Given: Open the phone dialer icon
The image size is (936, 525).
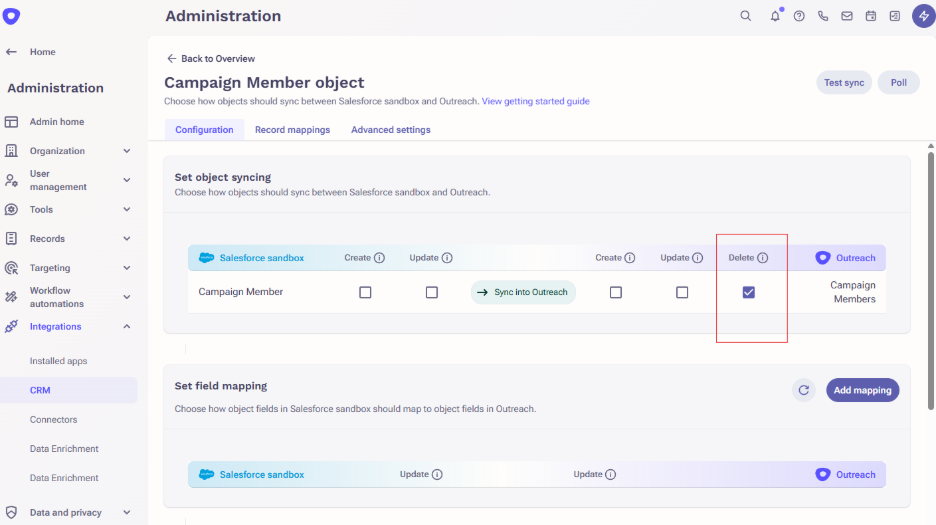Looking at the screenshot, I should tap(823, 16).
